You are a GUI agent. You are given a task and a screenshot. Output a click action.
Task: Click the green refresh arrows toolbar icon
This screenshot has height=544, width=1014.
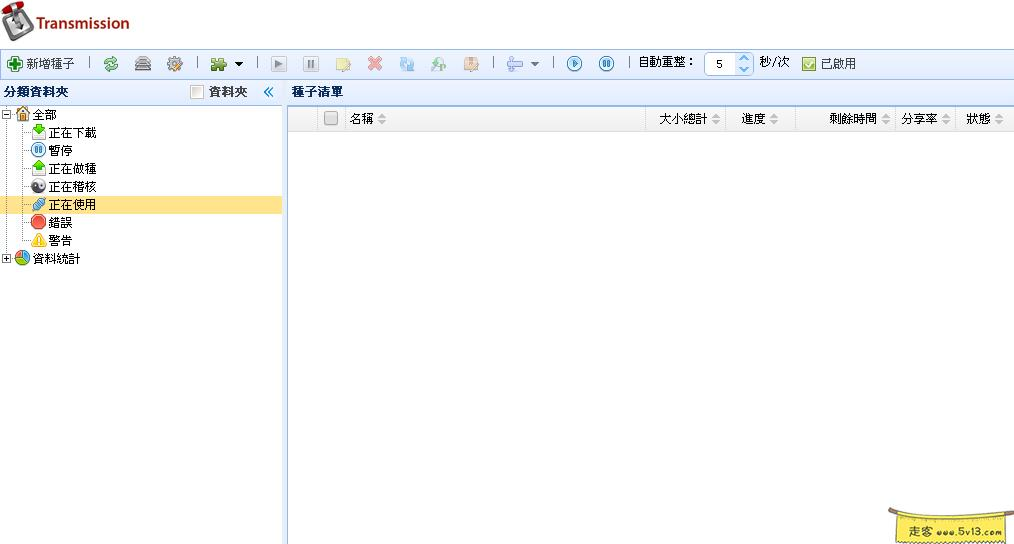click(111, 63)
